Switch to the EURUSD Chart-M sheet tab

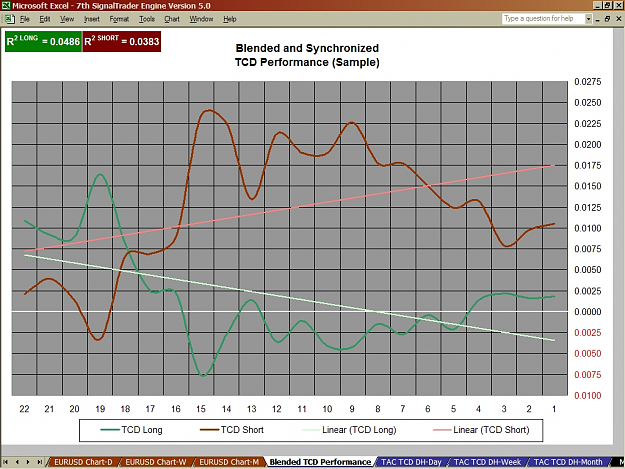(x=229, y=462)
